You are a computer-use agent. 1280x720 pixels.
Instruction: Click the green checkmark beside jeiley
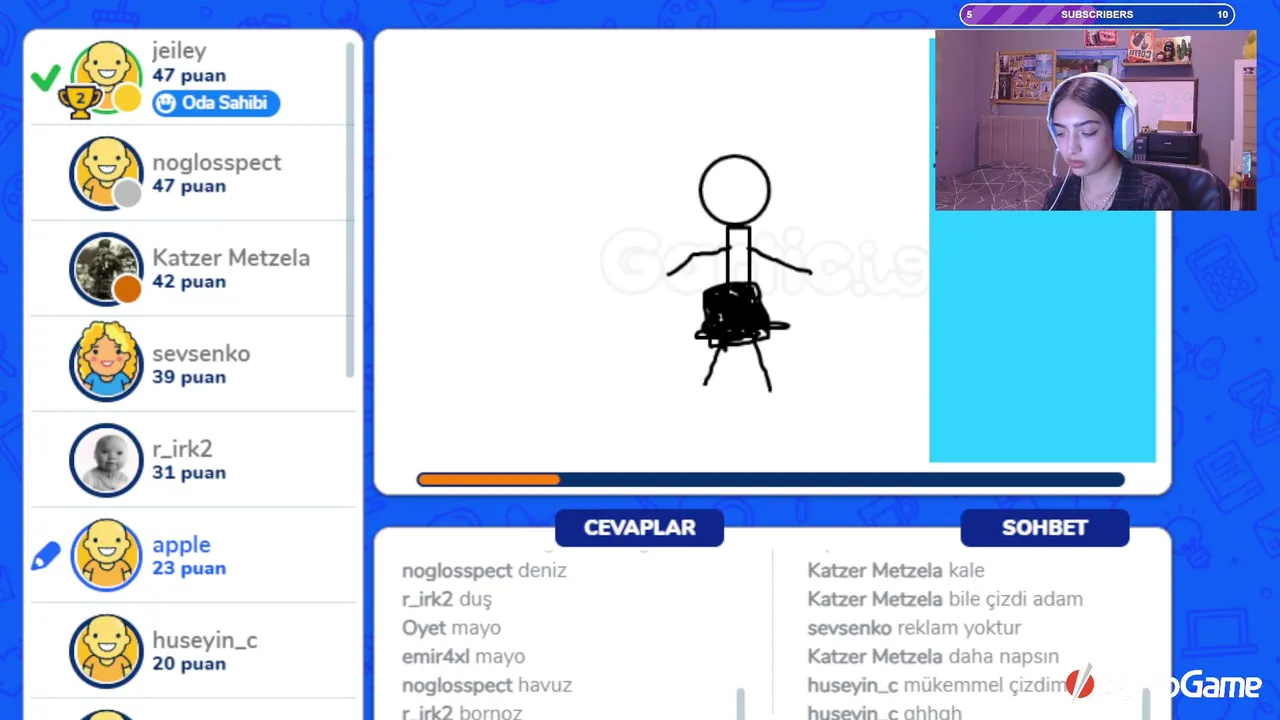[45, 77]
